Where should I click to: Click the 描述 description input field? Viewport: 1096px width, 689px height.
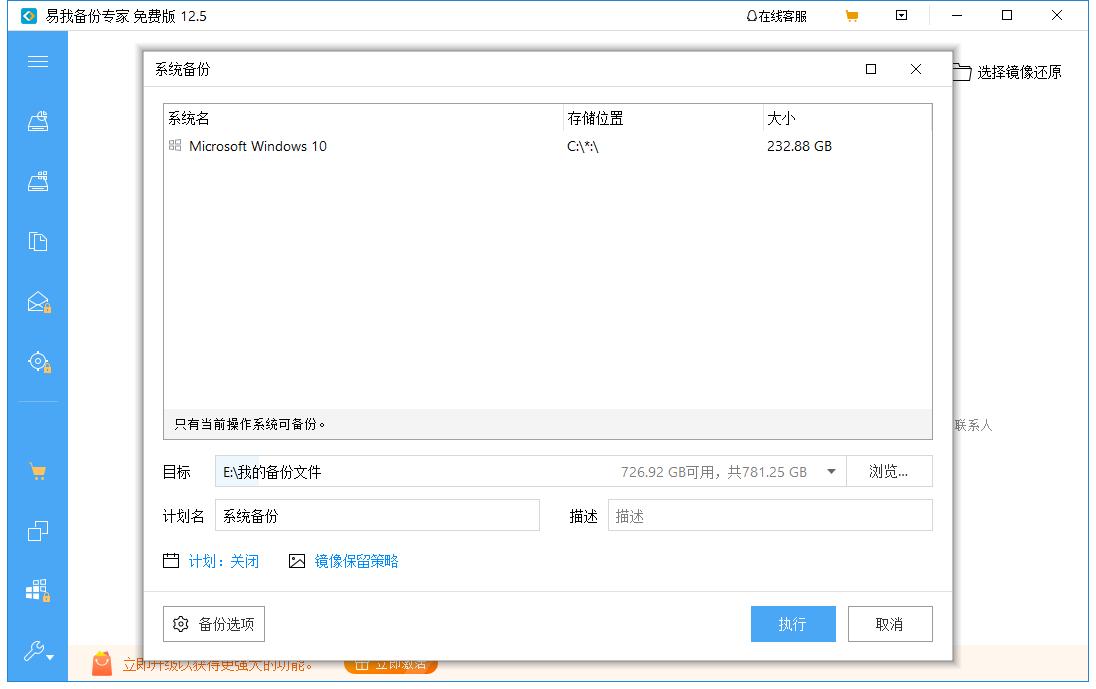click(x=770, y=515)
